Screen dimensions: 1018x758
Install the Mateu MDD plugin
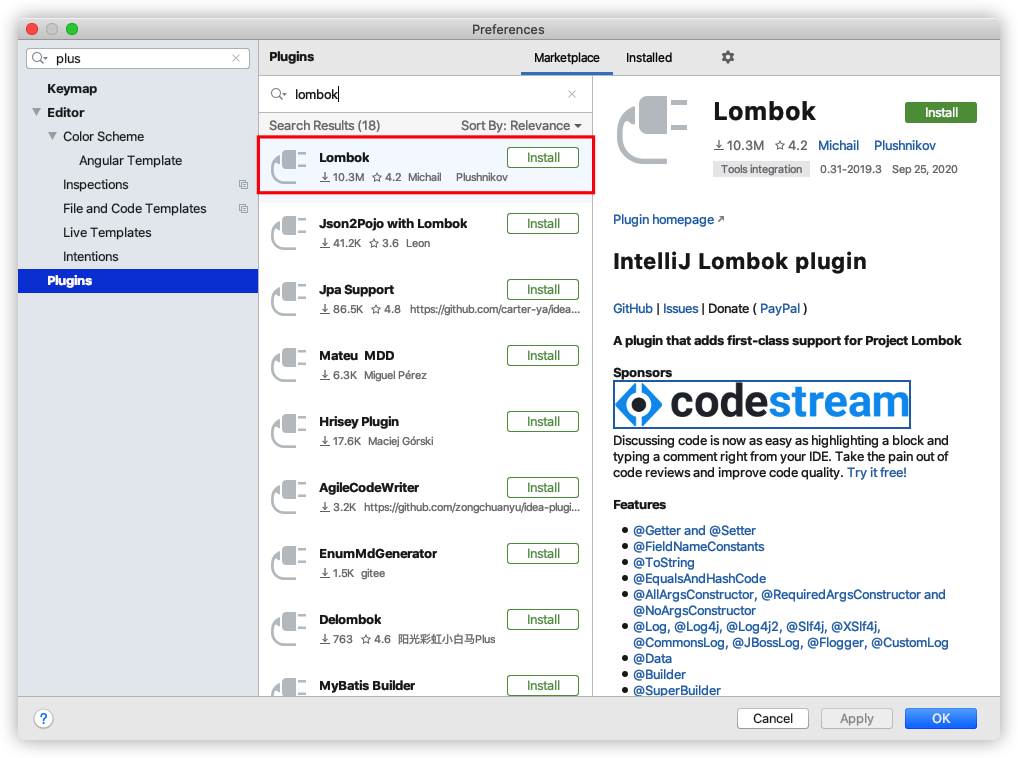point(543,356)
